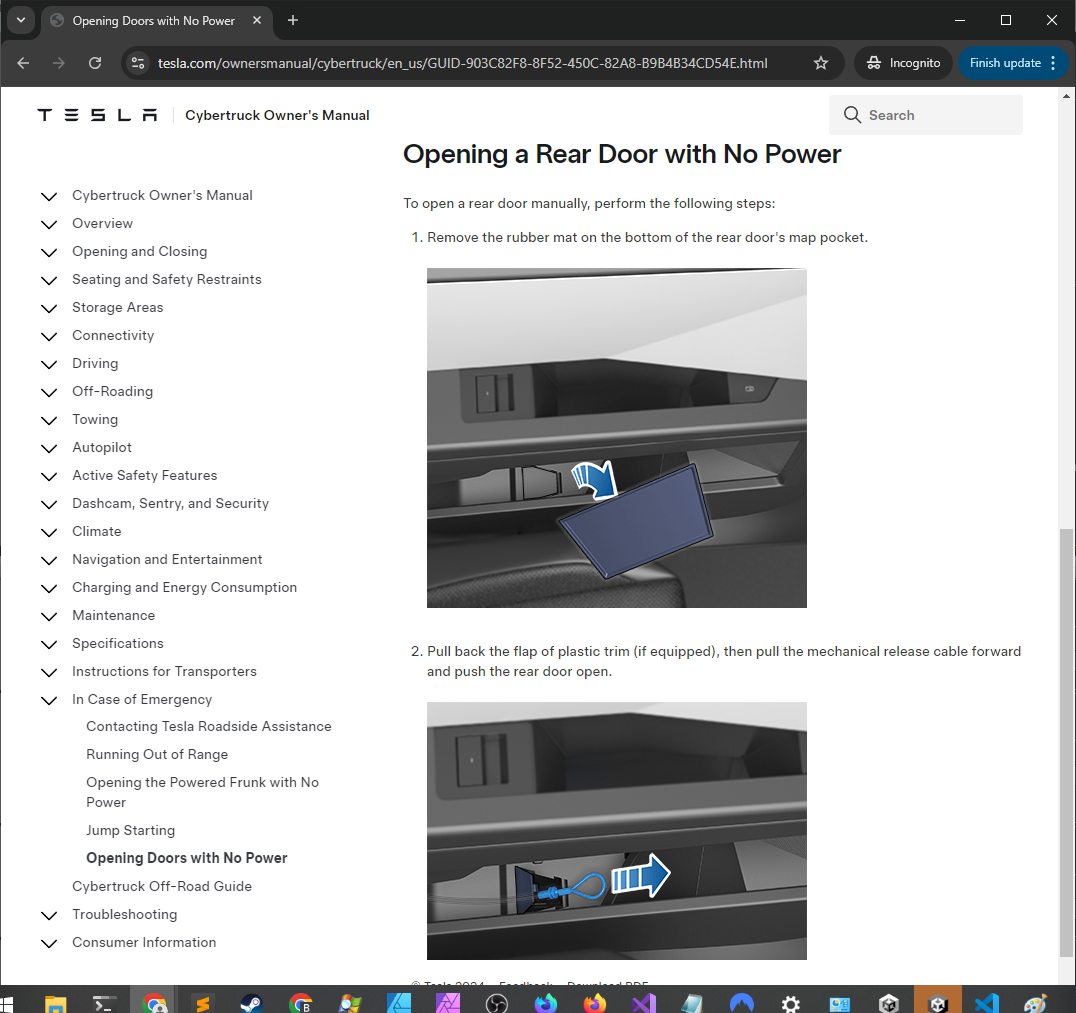Click the mechanical release cable illustration

click(x=617, y=830)
